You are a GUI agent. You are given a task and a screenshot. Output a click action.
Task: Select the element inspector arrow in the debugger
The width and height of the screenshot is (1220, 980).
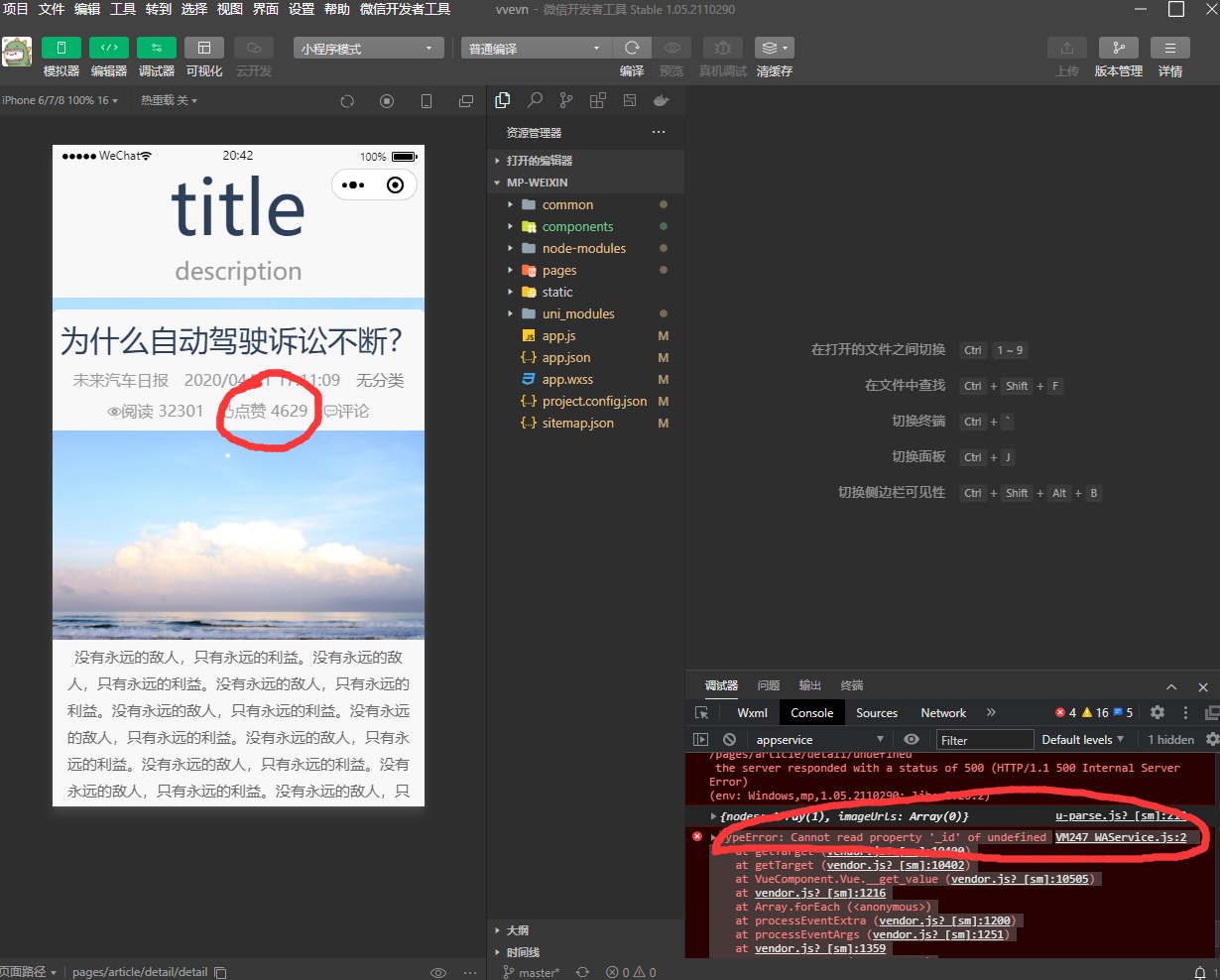click(701, 713)
